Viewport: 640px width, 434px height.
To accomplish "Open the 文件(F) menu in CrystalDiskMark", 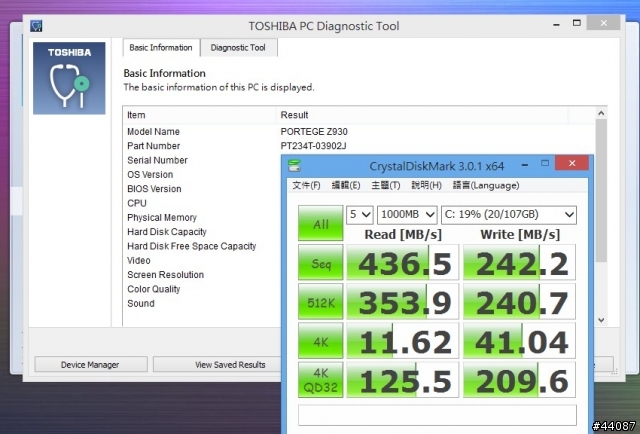I will tap(306, 185).
